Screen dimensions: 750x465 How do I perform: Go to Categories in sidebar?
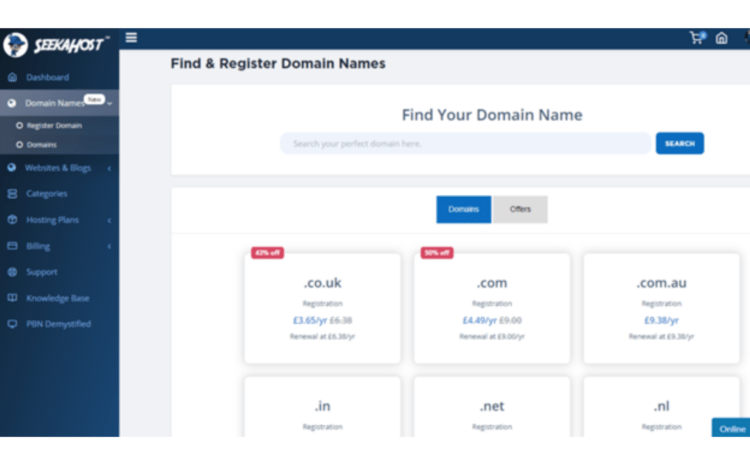[x=46, y=193]
